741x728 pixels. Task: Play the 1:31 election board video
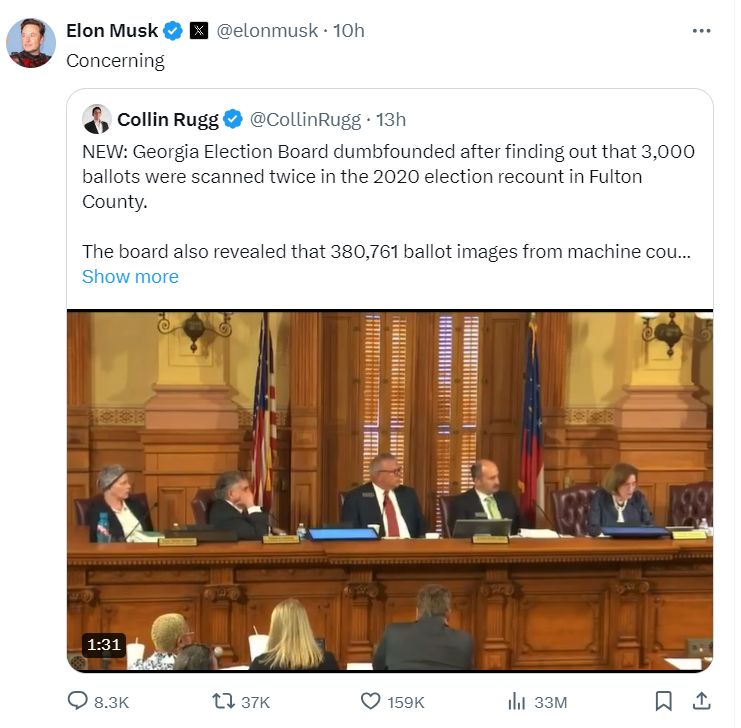click(x=390, y=491)
